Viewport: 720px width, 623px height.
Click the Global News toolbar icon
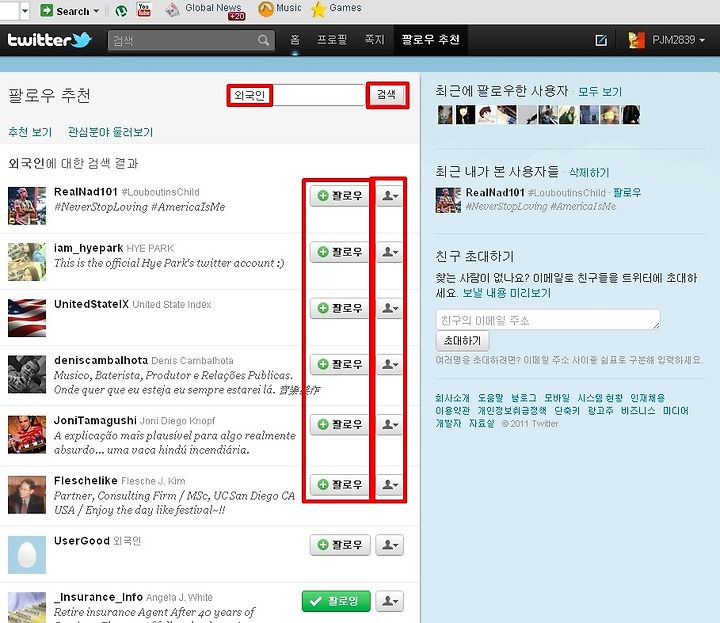pyautogui.click(x=172, y=10)
